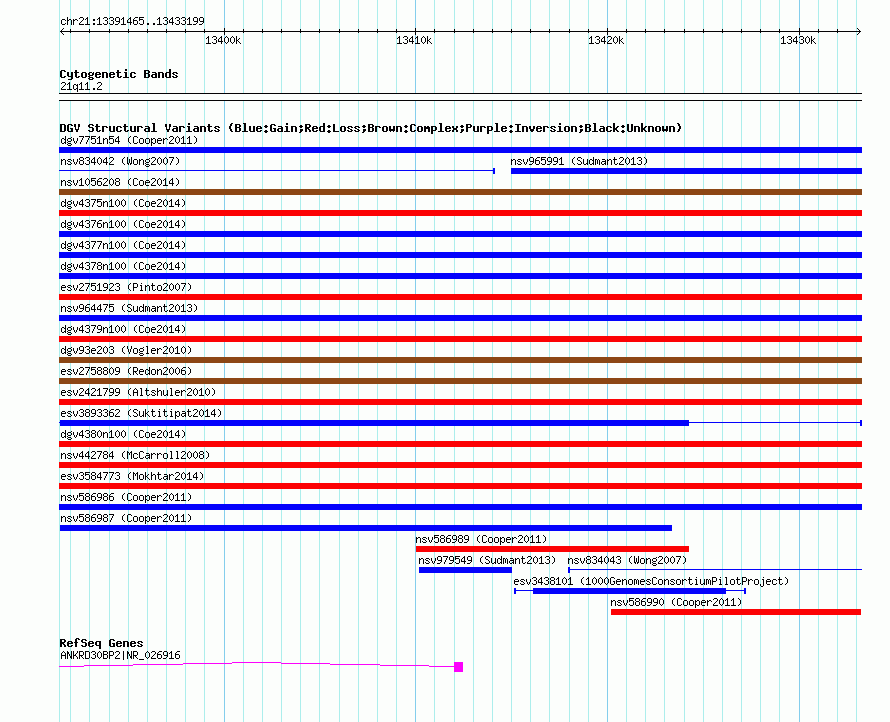890x722 pixels.
Task: Click the magenta ANKRD30BP2 exon block
Action: click(x=459, y=667)
